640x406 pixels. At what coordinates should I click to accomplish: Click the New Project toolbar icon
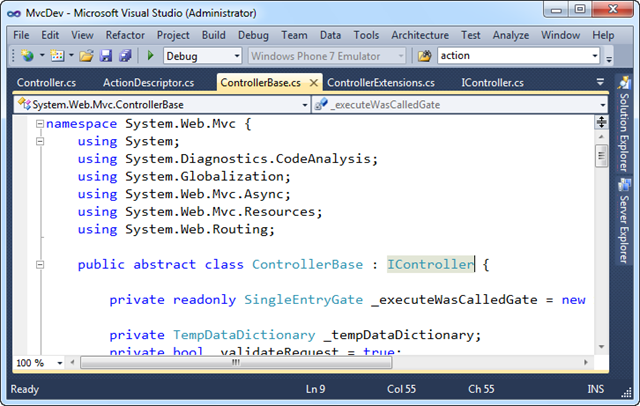click(28, 55)
